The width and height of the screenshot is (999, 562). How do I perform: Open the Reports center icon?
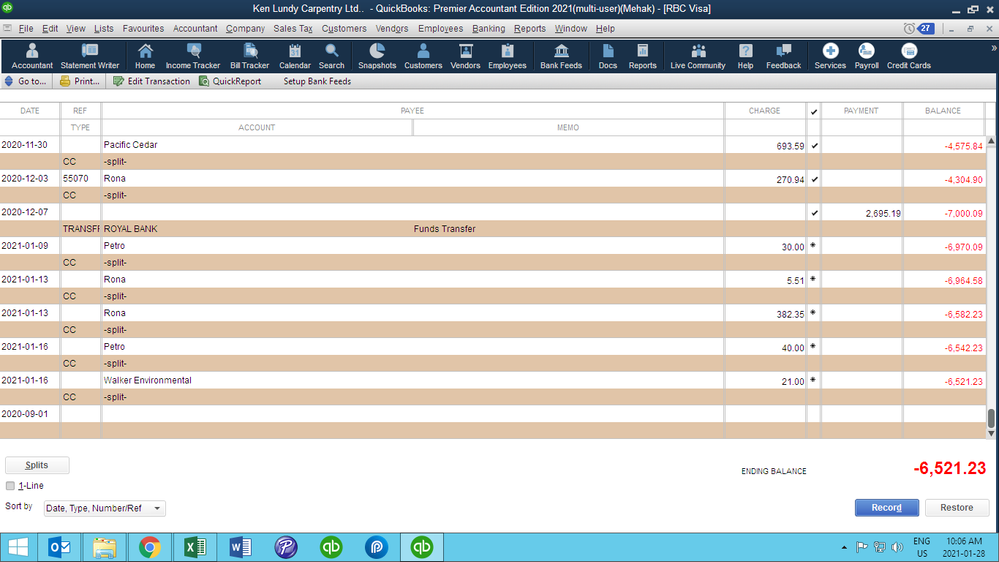[x=642, y=56]
